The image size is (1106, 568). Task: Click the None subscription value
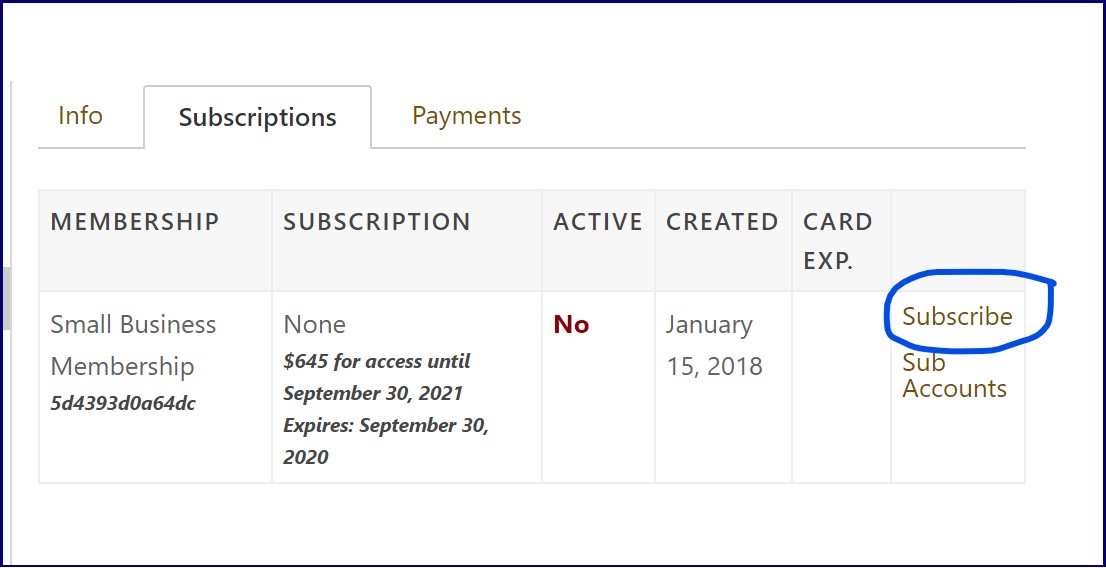click(x=315, y=325)
